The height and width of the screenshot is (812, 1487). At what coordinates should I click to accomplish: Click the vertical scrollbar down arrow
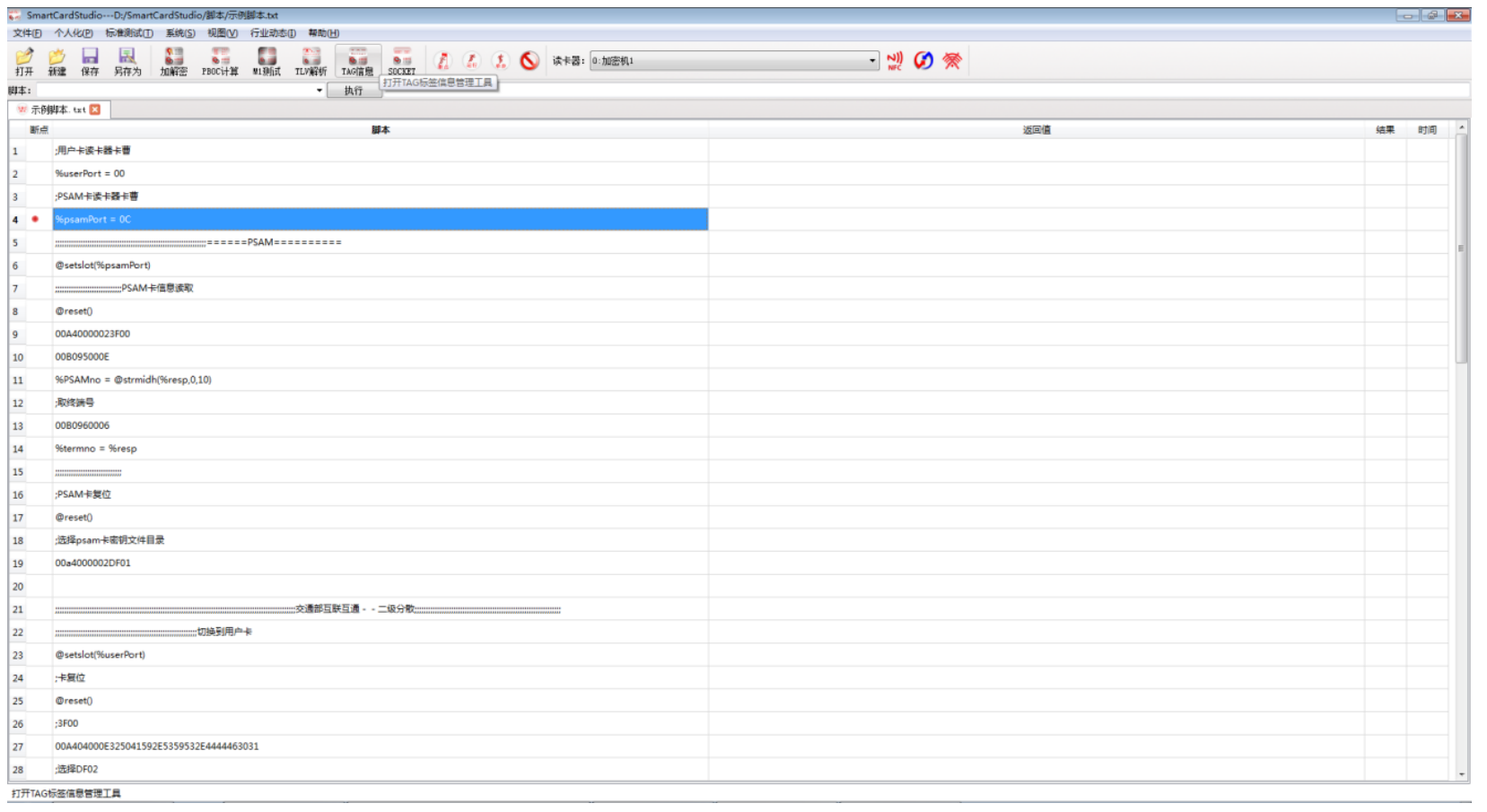click(1461, 774)
